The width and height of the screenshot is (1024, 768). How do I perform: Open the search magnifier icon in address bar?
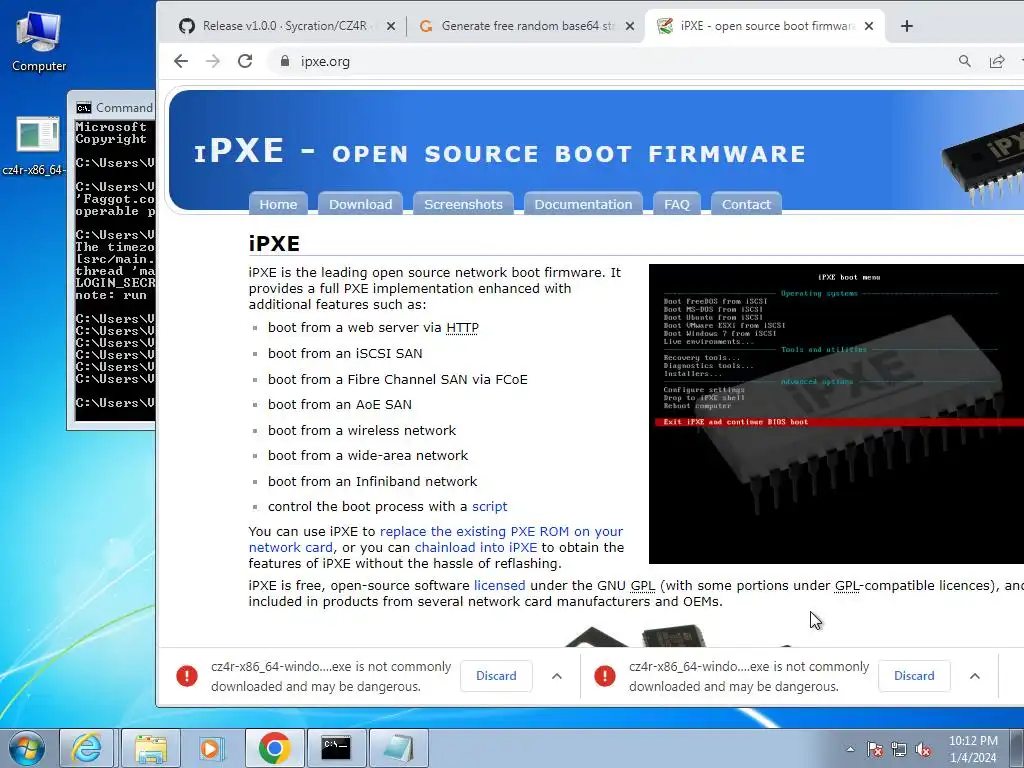tap(965, 61)
